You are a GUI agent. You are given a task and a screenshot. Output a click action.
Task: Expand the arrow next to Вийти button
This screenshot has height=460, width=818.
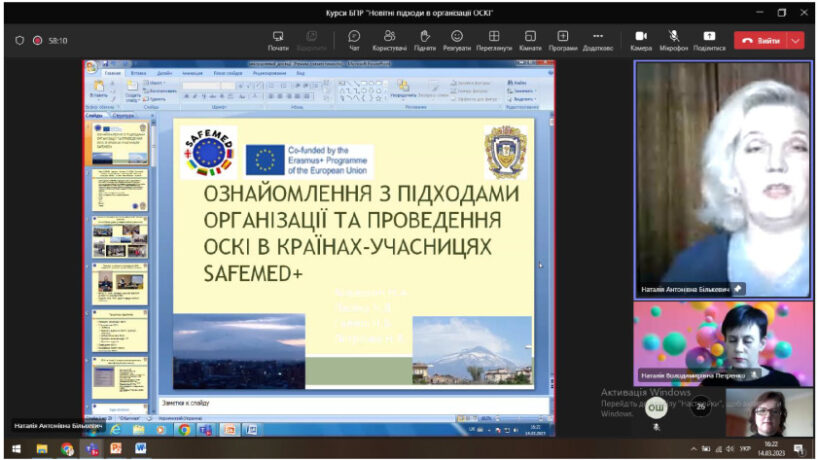pos(796,41)
